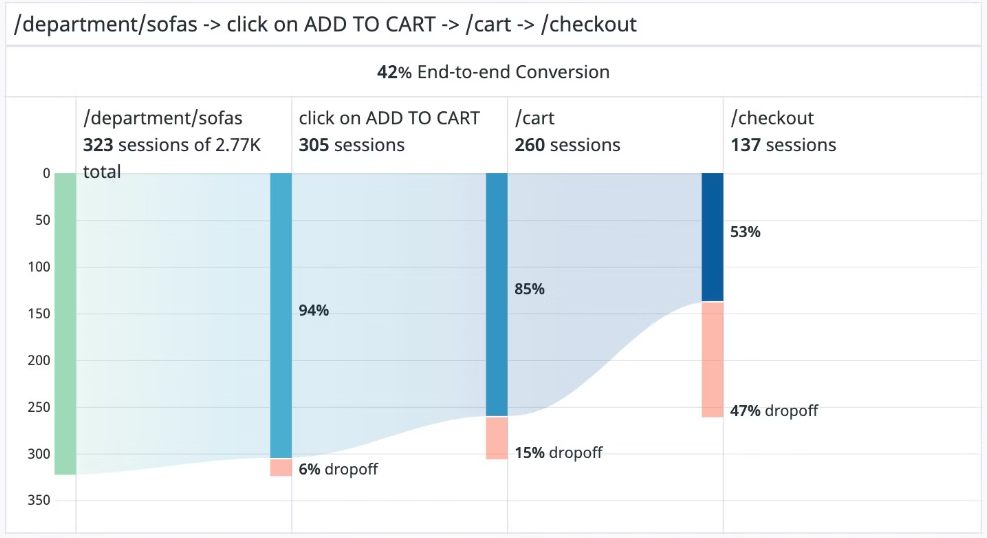Viewport: 987px width, 538px height.
Task: Select the /checkout step heading
Action: tap(772, 118)
